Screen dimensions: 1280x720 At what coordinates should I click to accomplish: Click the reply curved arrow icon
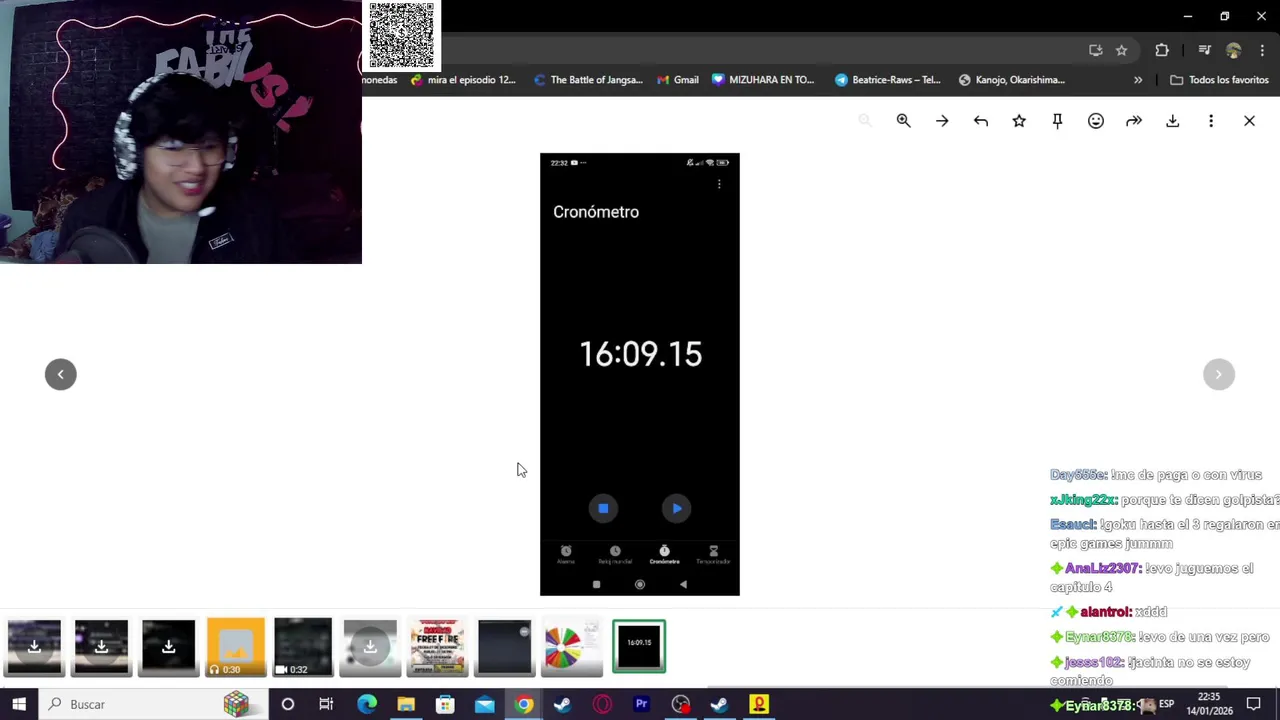(x=981, y=121)
